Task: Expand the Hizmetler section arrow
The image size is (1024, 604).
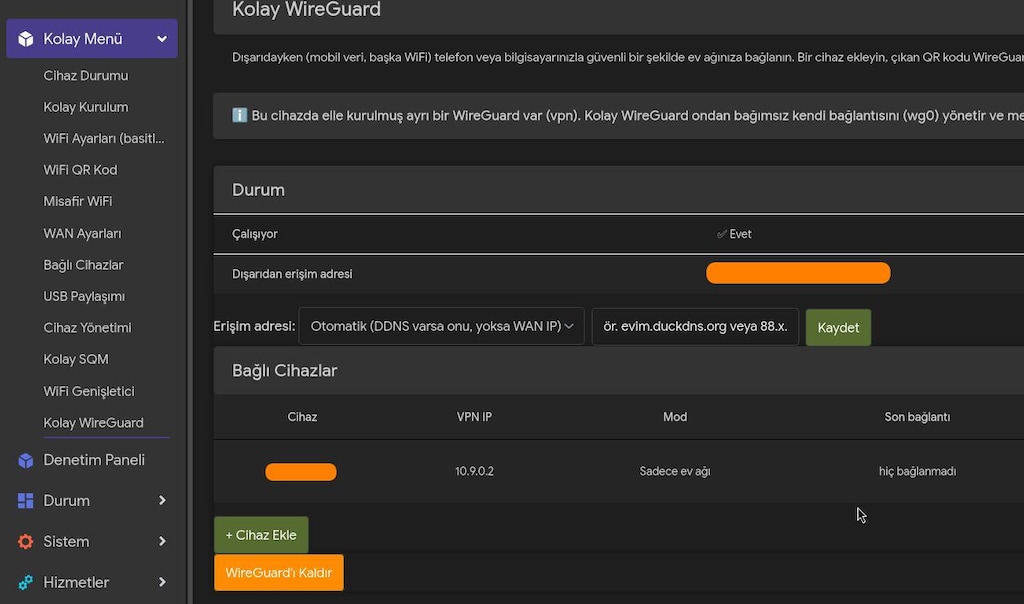Action: pos(162,582)
